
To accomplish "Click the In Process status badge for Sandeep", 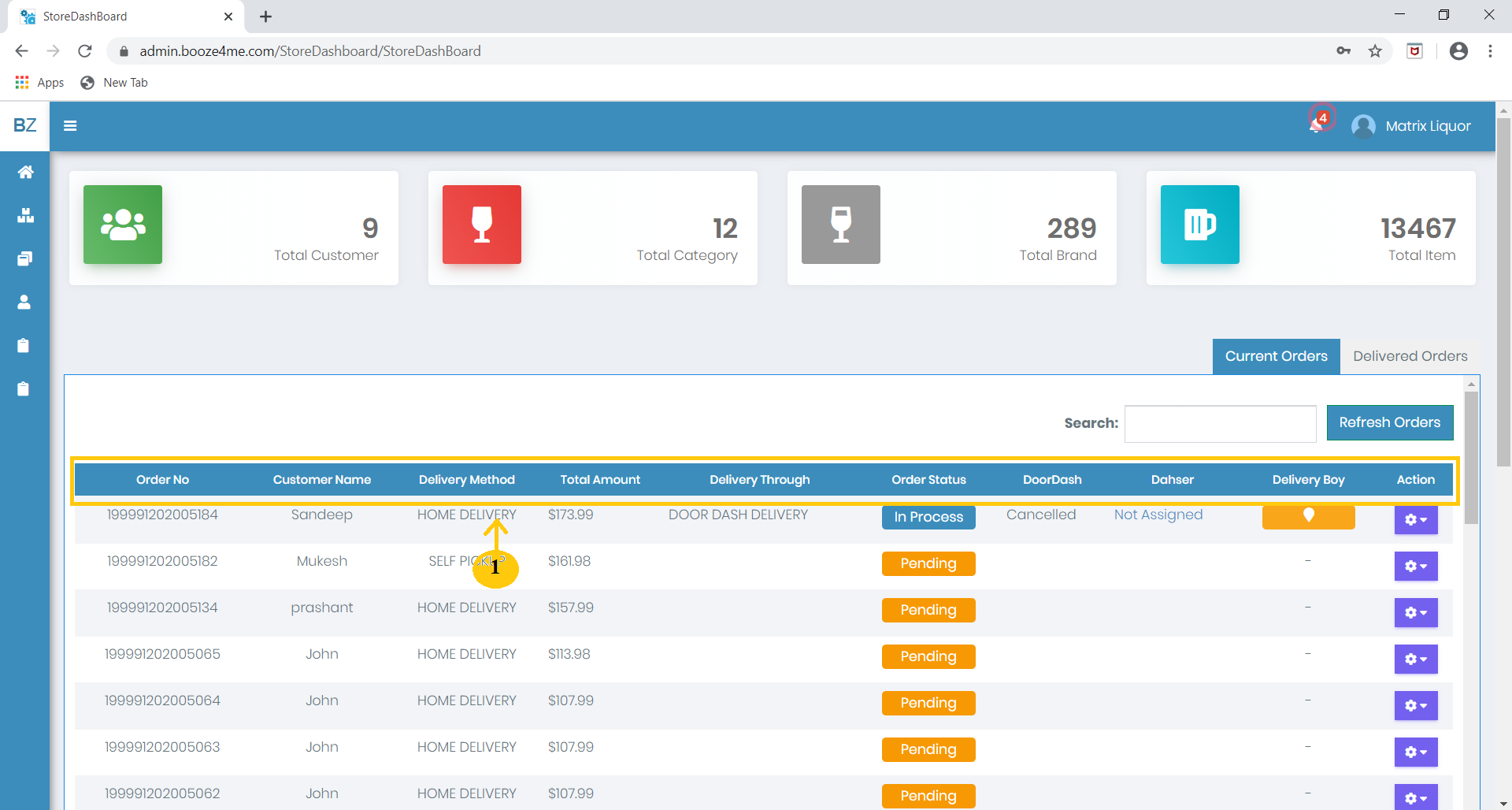I will click(928, 517).
